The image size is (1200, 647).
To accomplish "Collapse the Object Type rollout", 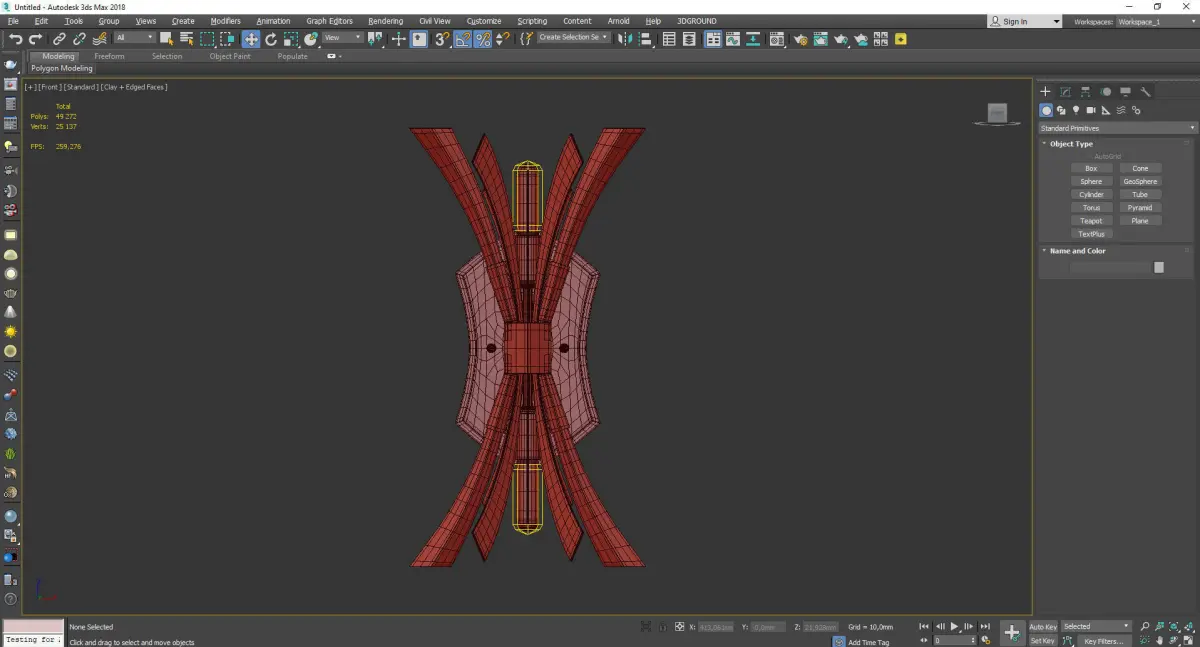I will coord(1071,144).
